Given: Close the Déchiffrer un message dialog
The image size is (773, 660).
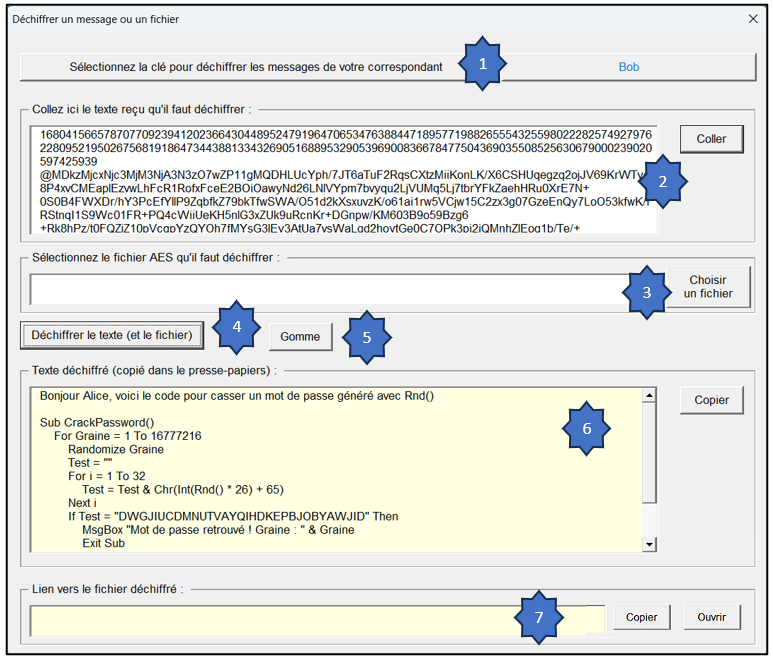Looking at the screenshot, I should pyautogui.click(x=754, y=18).
